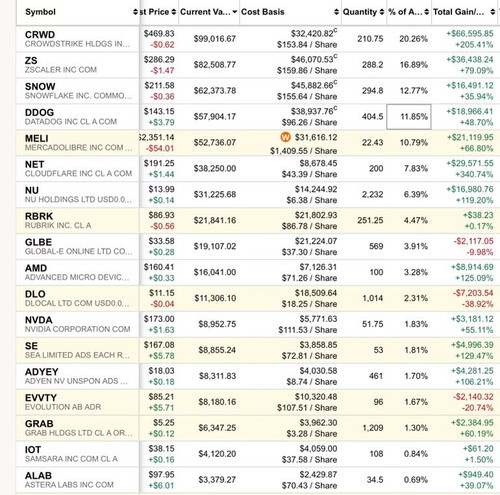The width and height of the screenshot is (500, 495).
Task: Click CRWD current value $99,016.67
Action: (x=215, y=39)
